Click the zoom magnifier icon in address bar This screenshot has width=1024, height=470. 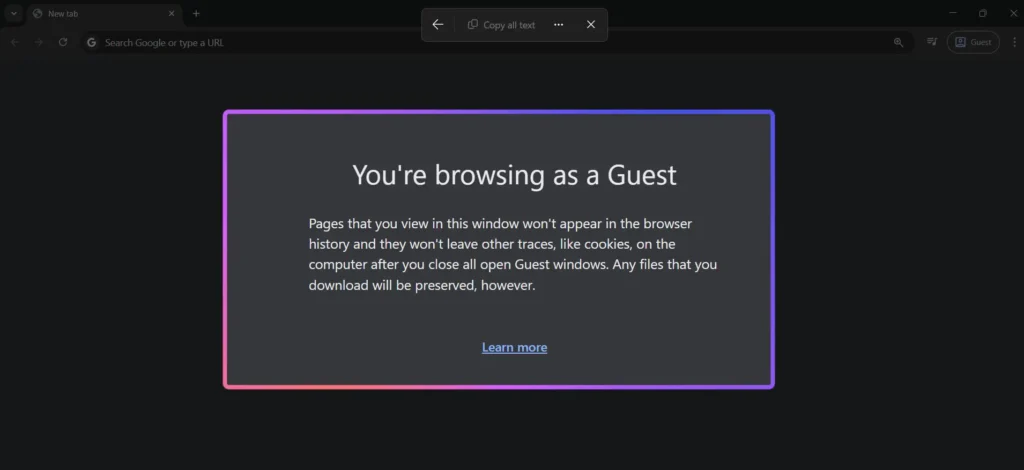point(898,42)
